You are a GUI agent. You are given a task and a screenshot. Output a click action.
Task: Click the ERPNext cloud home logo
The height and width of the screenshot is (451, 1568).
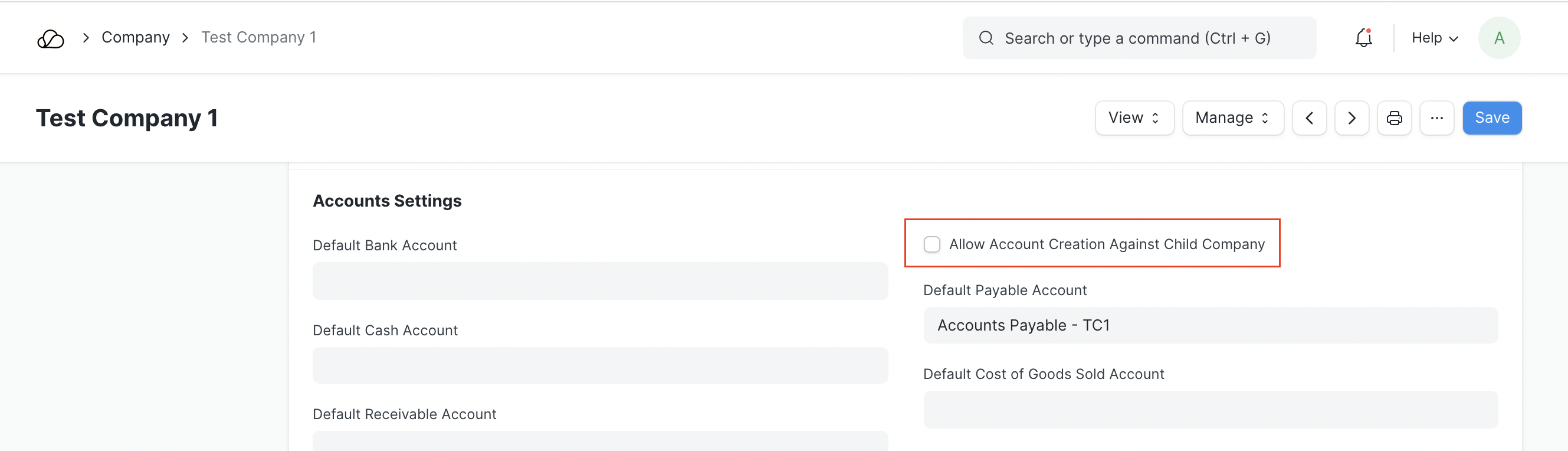51,39
